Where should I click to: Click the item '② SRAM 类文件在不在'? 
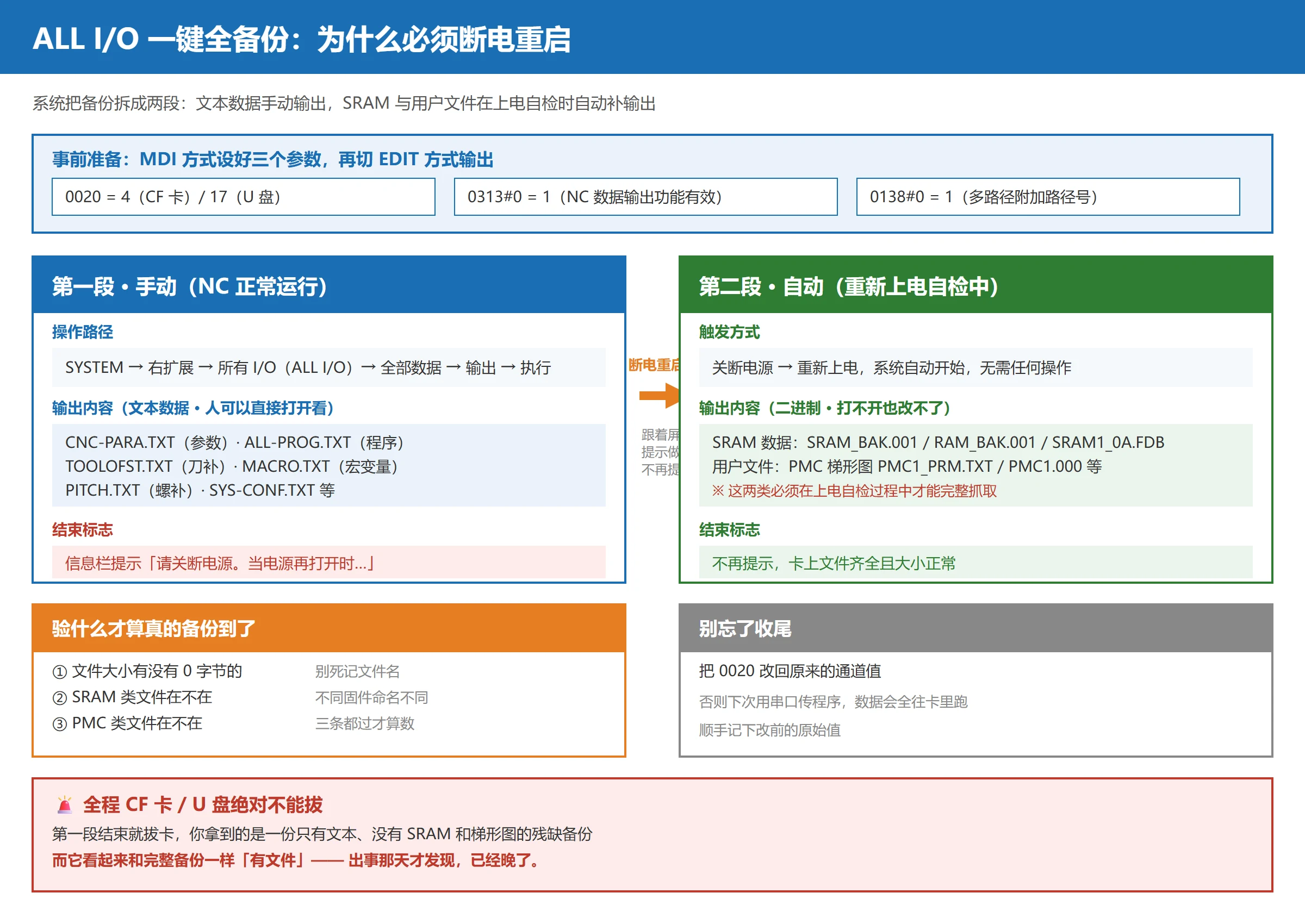tap(132, 697)
